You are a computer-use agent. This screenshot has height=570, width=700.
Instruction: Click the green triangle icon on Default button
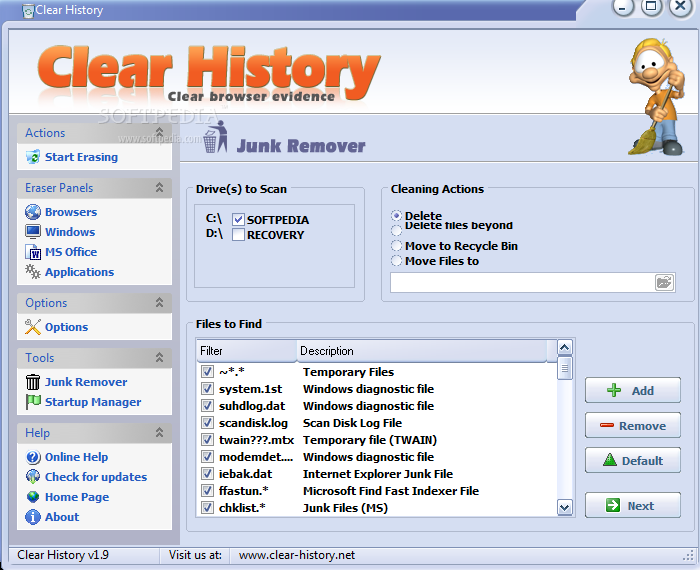point(610,460)
